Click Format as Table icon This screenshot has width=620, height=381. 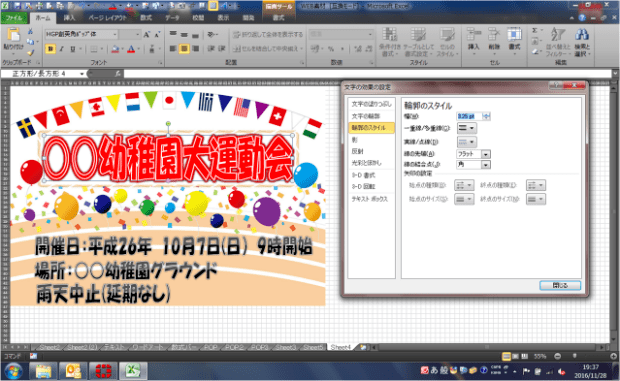pos(418,42)
